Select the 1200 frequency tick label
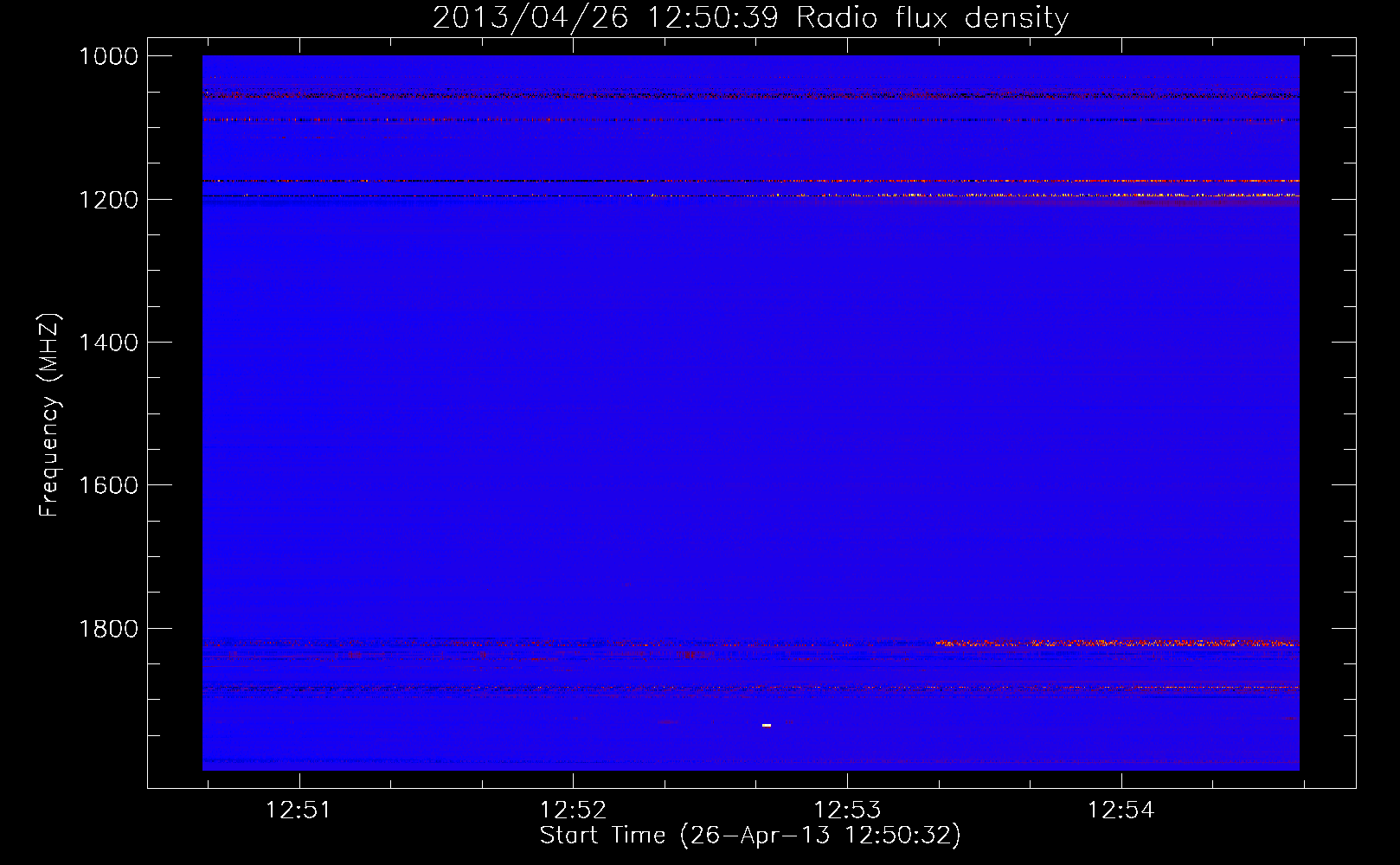1400x865 pixels. coord(108,200)
